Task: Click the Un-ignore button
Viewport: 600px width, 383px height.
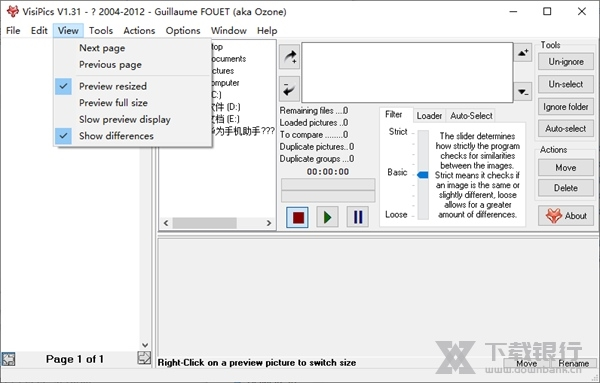Action: (x=566, y=62)
